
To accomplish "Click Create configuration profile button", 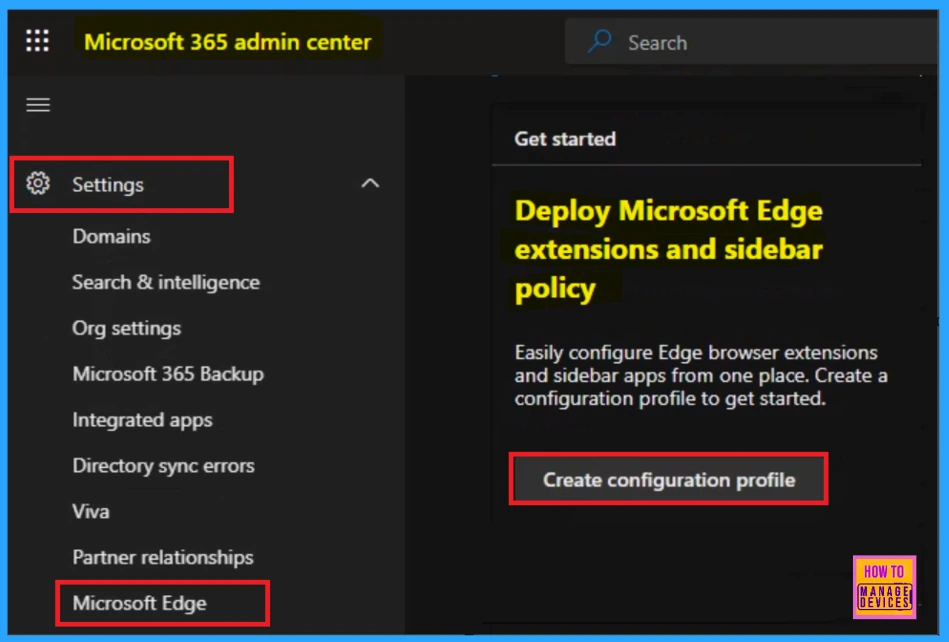I will 669,479.
